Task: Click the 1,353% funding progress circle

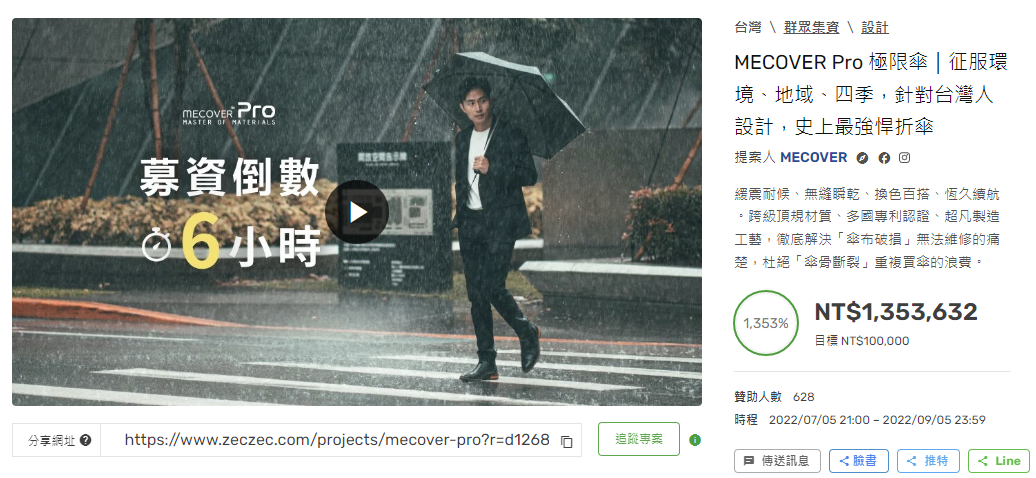Action: point(766,323)
